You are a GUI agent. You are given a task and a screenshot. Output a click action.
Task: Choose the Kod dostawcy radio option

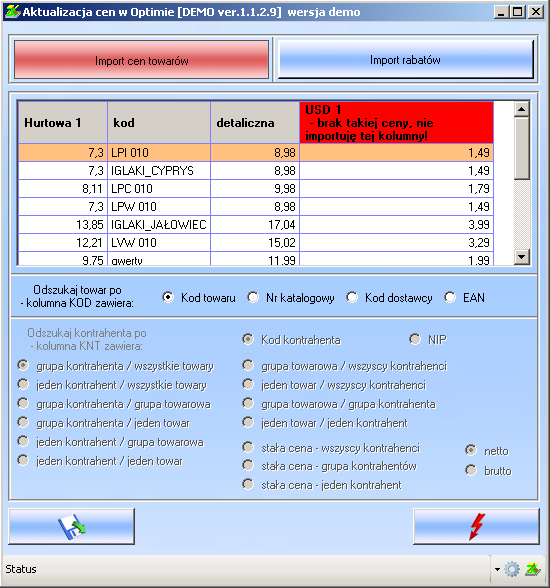[x=352, y=297]
